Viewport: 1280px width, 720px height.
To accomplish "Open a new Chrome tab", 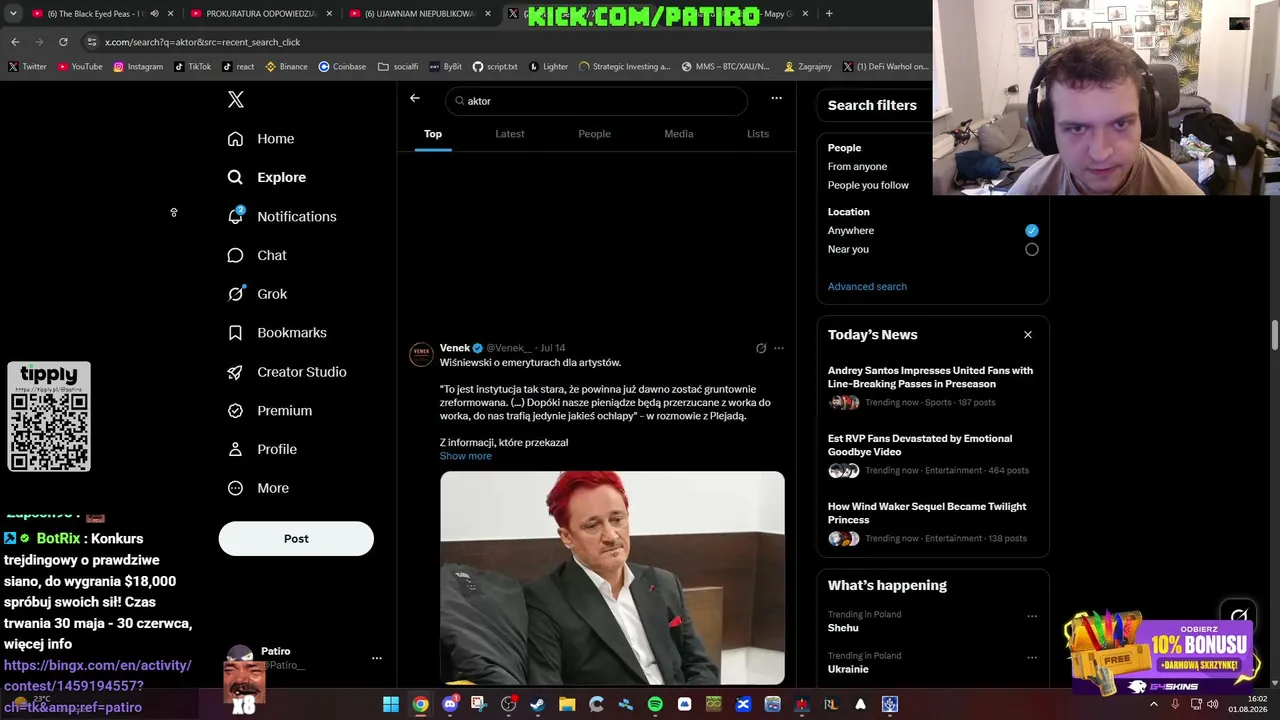I will tap(829, 14).
